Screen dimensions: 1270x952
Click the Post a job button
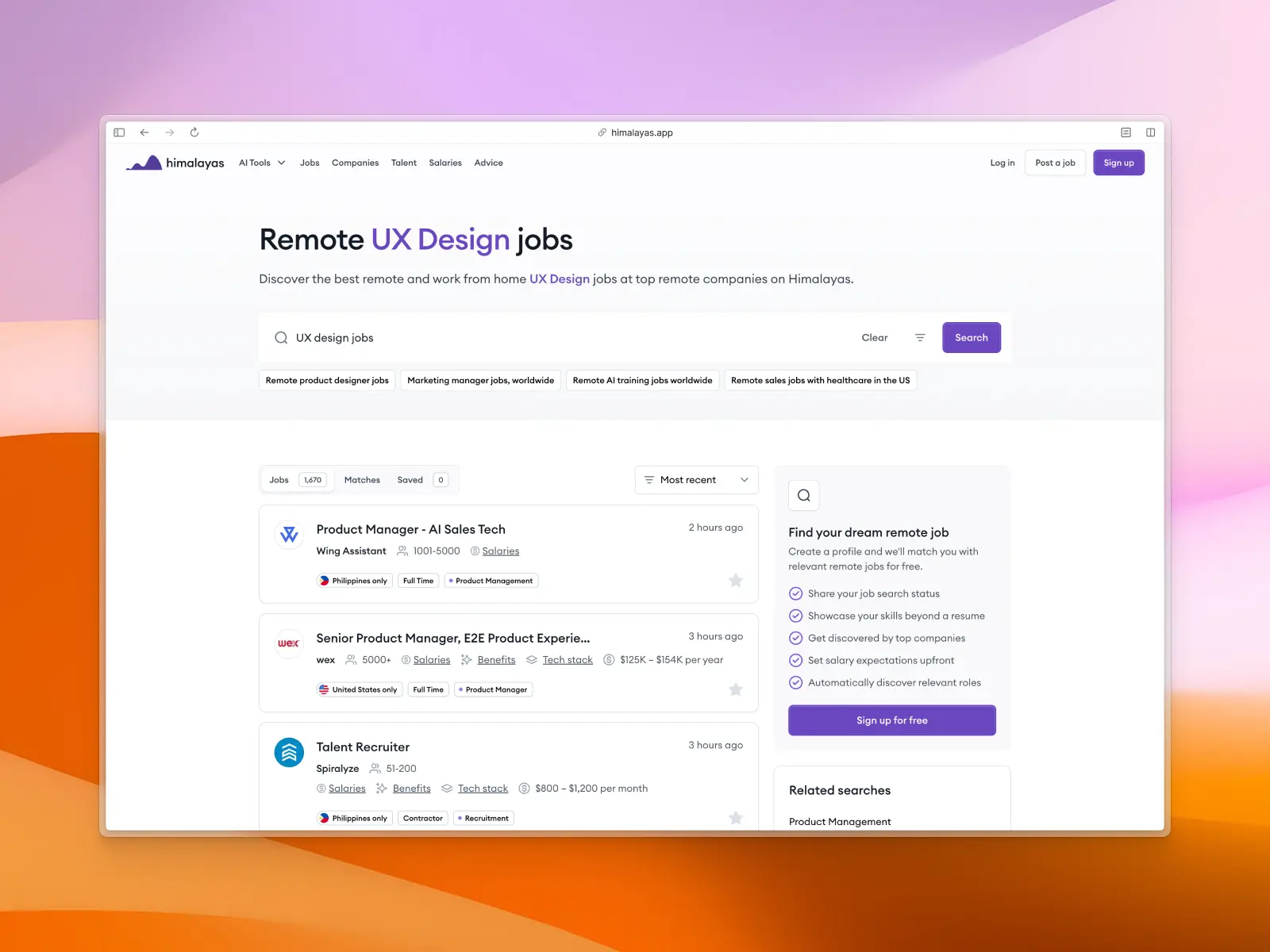point(1055,163)
